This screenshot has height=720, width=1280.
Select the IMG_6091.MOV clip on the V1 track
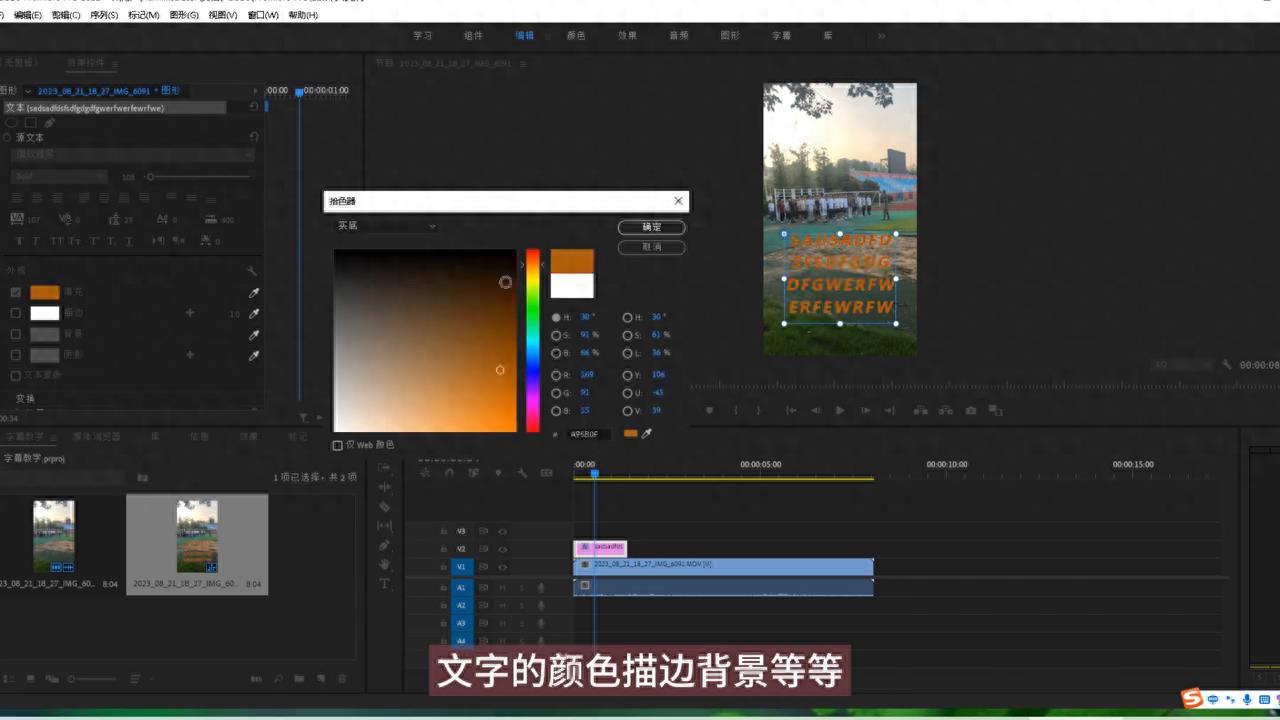pos(724,566)
